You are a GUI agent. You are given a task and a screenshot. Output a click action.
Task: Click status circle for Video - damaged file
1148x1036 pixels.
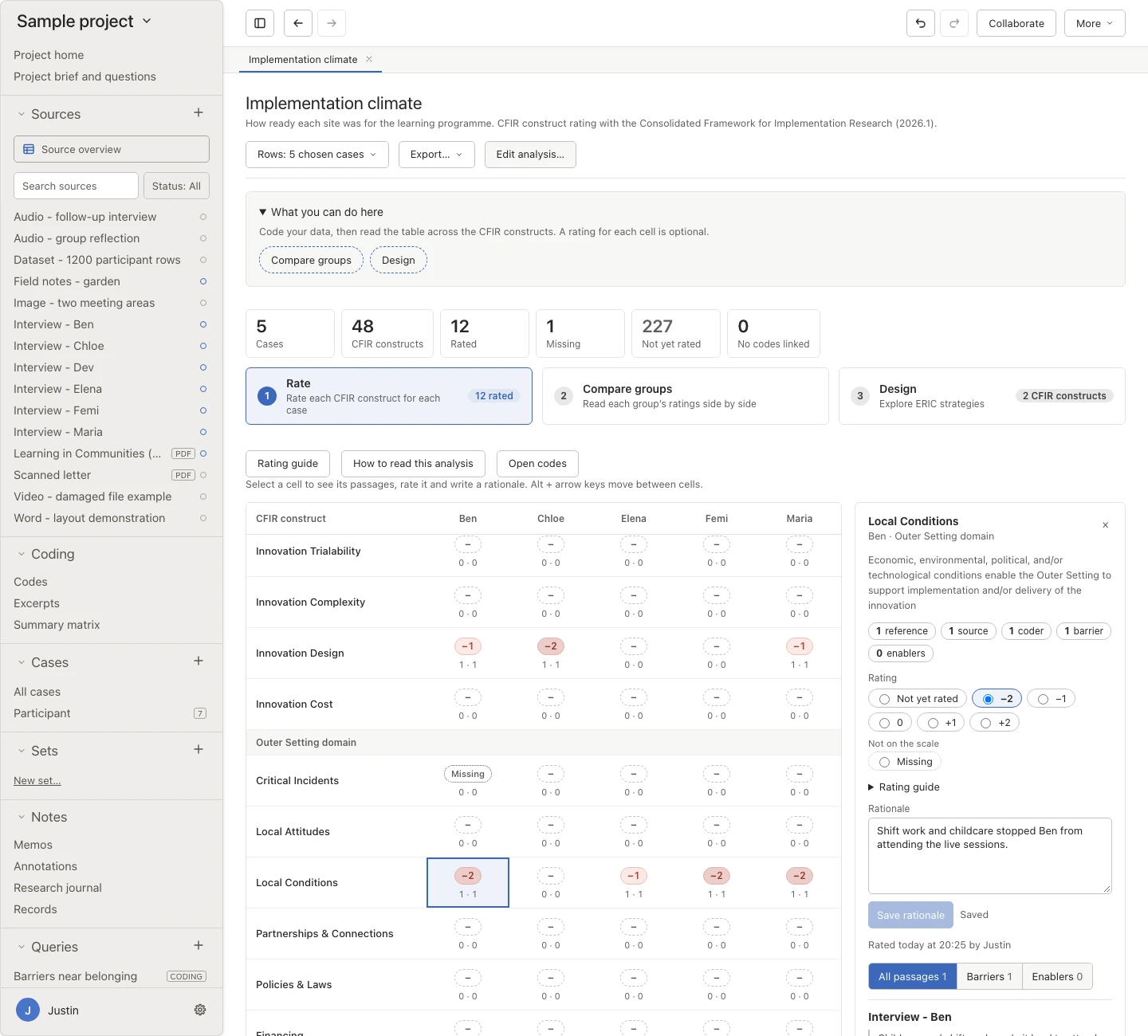click(x=203, y=496)
